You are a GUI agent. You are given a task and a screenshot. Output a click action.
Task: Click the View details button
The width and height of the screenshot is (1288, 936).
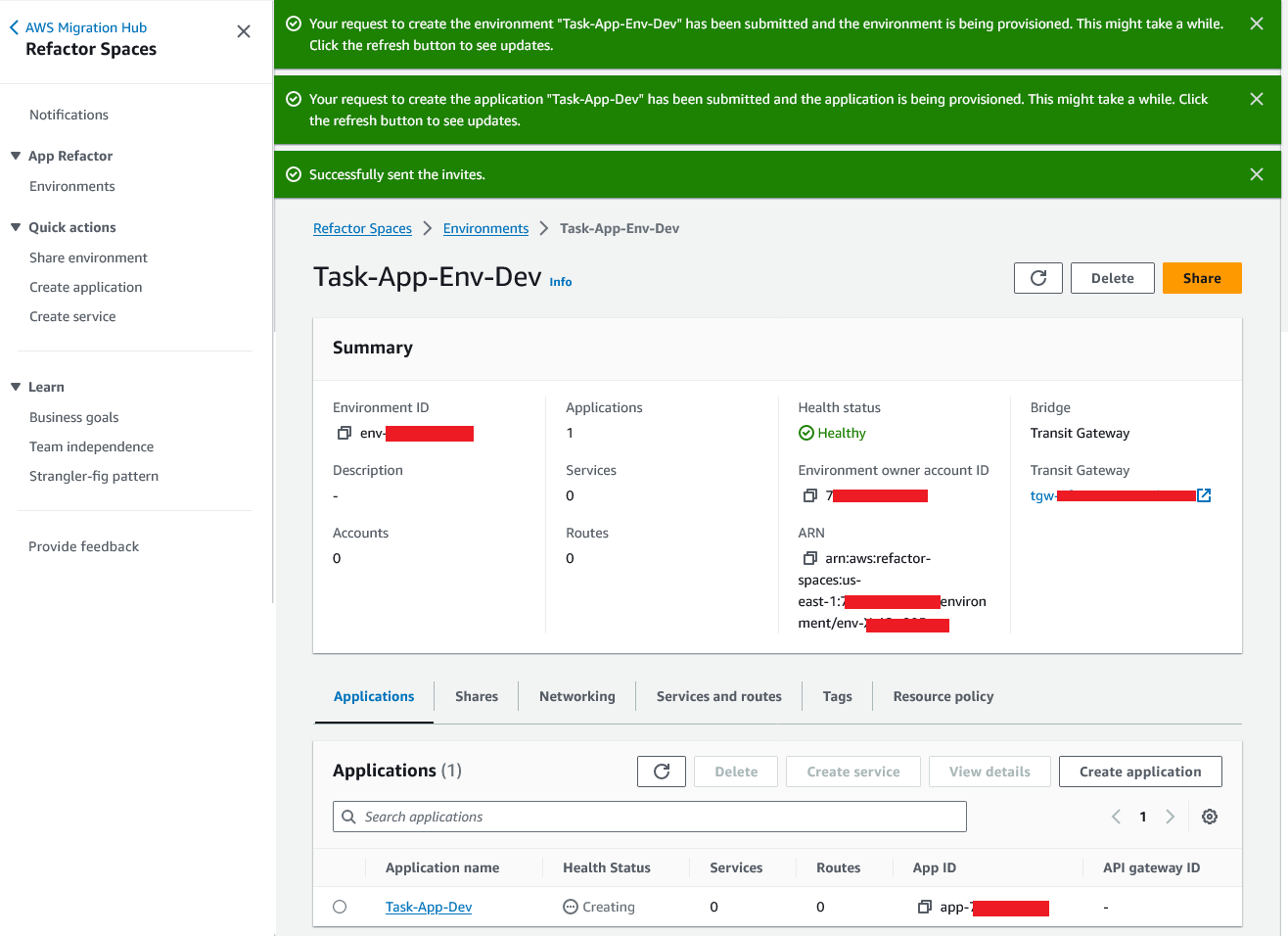pyautogui.click(x=989, y=772)
